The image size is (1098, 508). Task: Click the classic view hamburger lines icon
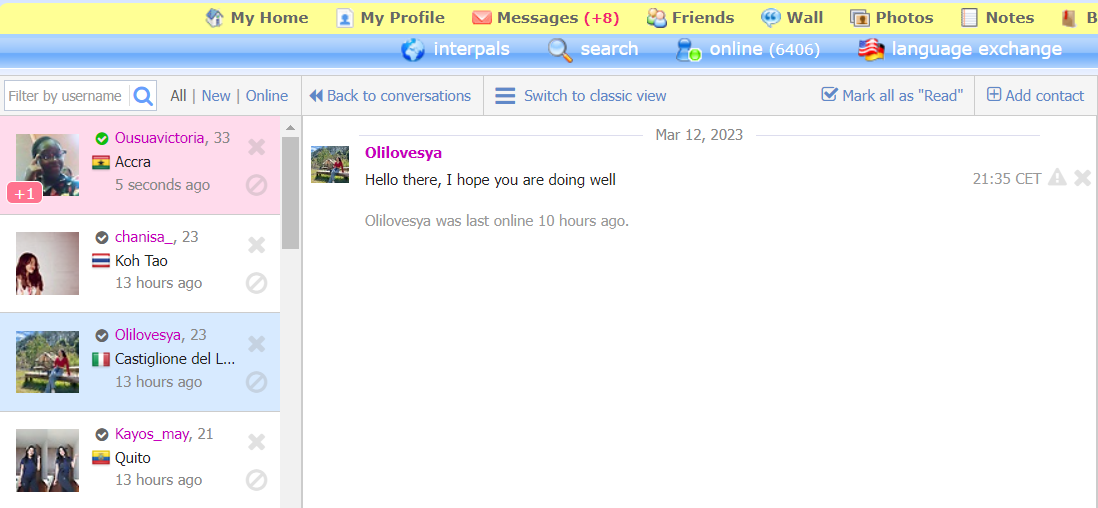(x=505, y=95)
